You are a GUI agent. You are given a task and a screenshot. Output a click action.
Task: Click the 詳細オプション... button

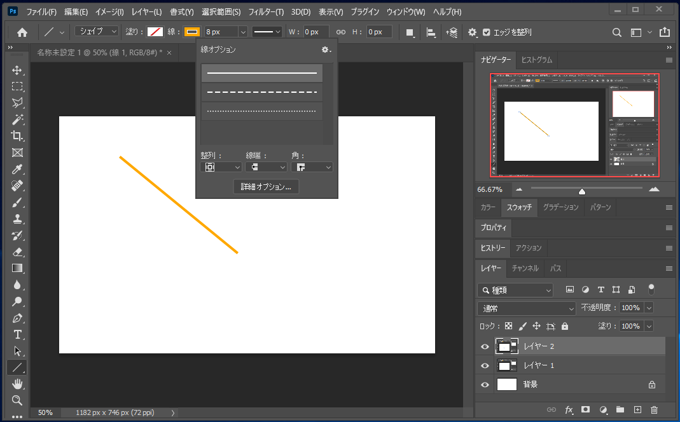click(266, 186)
